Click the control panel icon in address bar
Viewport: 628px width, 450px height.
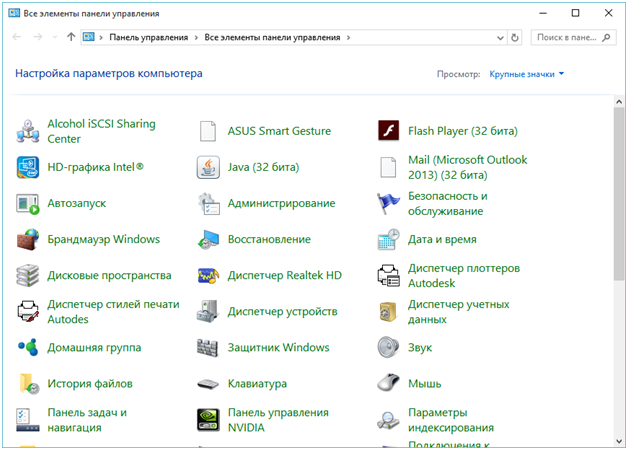(89, 37)
